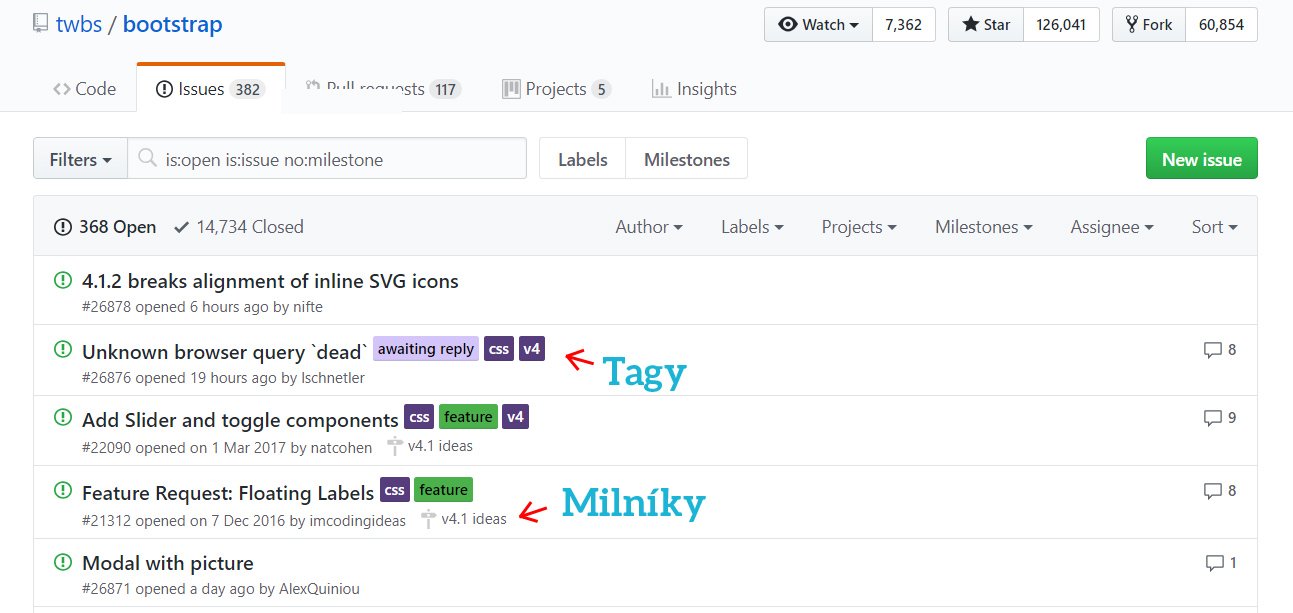
Task: Star the repository
Action: coord(985,25)
